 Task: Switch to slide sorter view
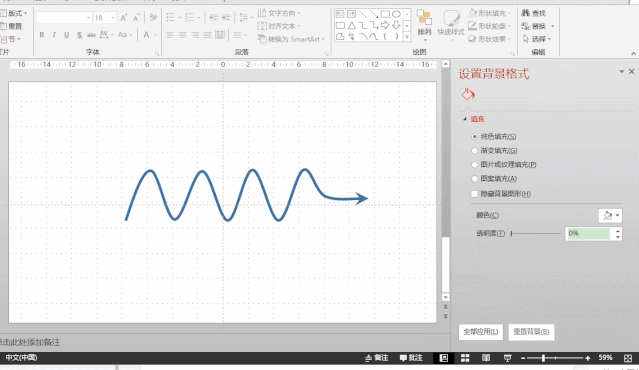465,358
